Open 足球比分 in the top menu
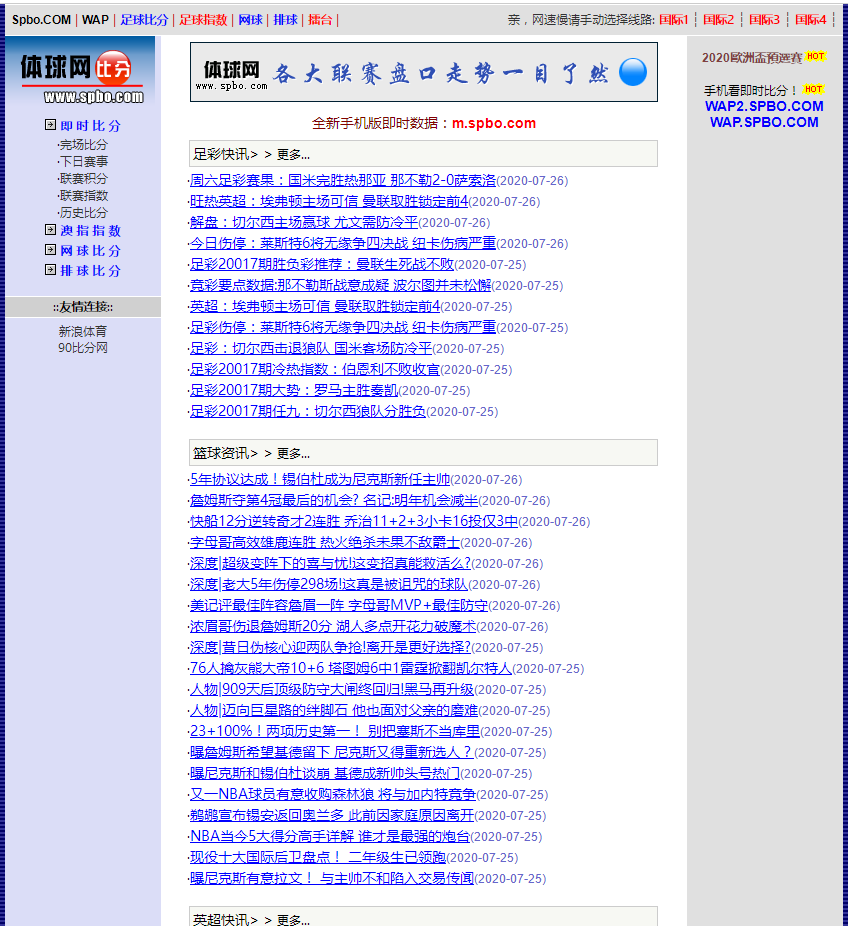The width and height of the screenshot is (848, 926). coord(145,20)
